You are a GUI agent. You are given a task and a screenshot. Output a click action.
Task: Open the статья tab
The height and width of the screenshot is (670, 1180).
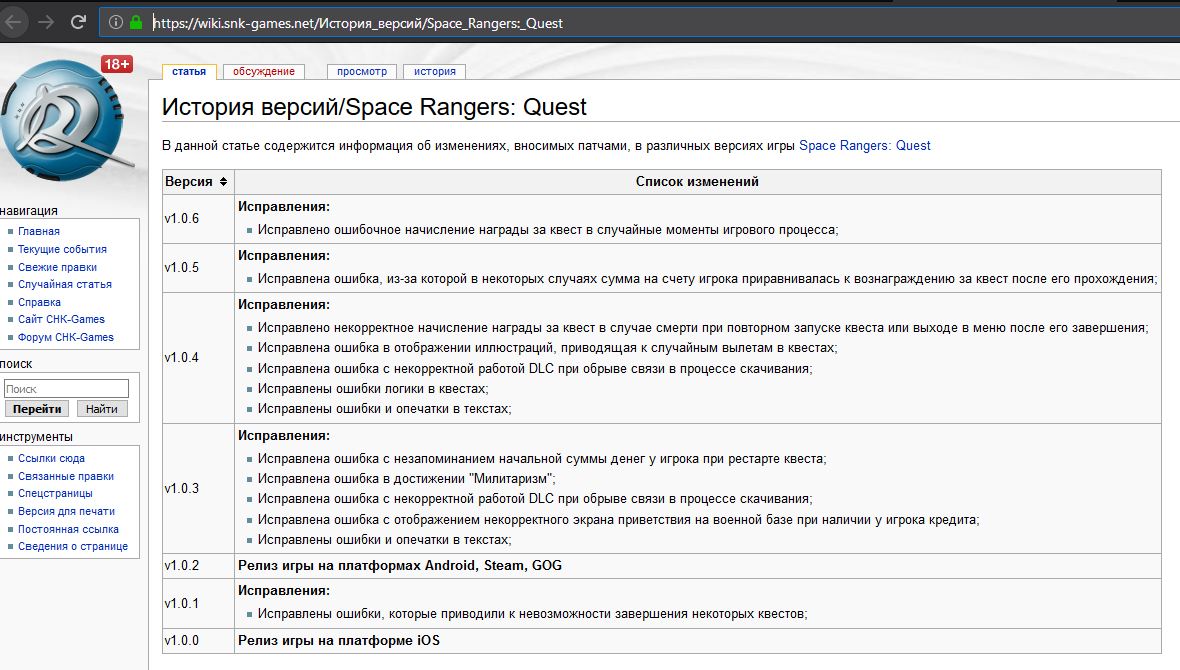(189, 72)
